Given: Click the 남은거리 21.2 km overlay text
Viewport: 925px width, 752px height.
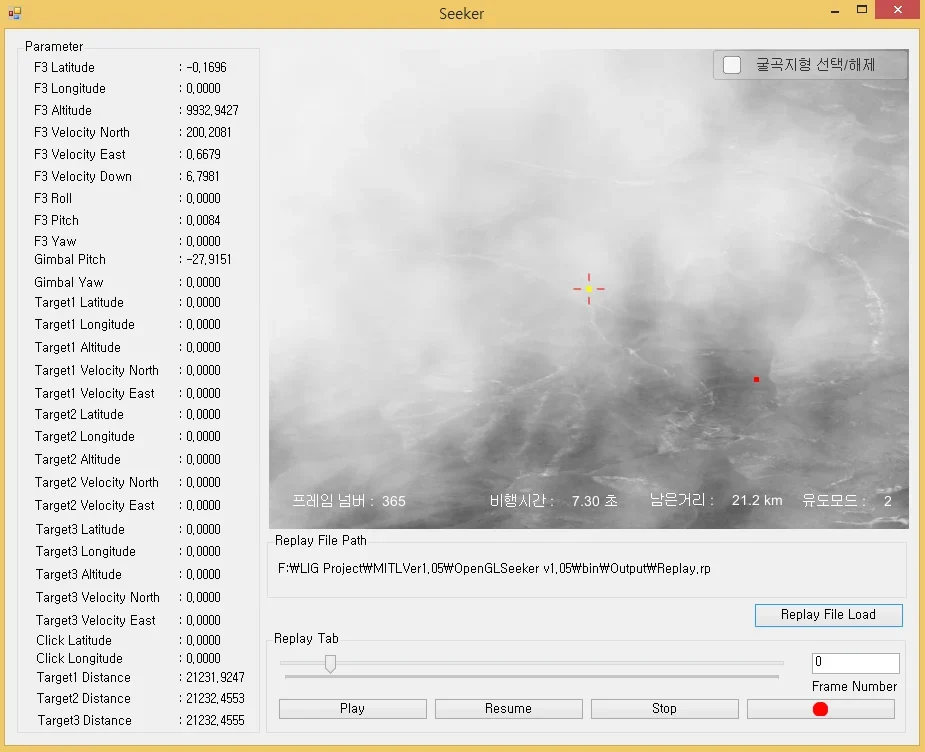Looking at the screenshot, I should pos(716,500).
